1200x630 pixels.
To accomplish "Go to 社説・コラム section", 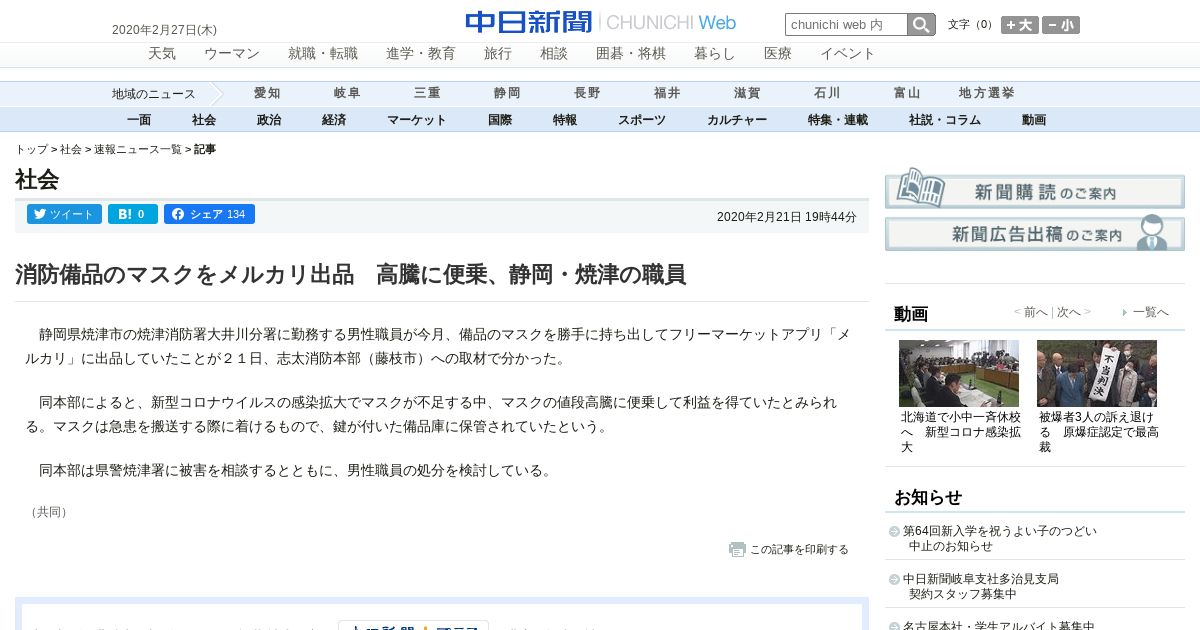I will point(945,120).
